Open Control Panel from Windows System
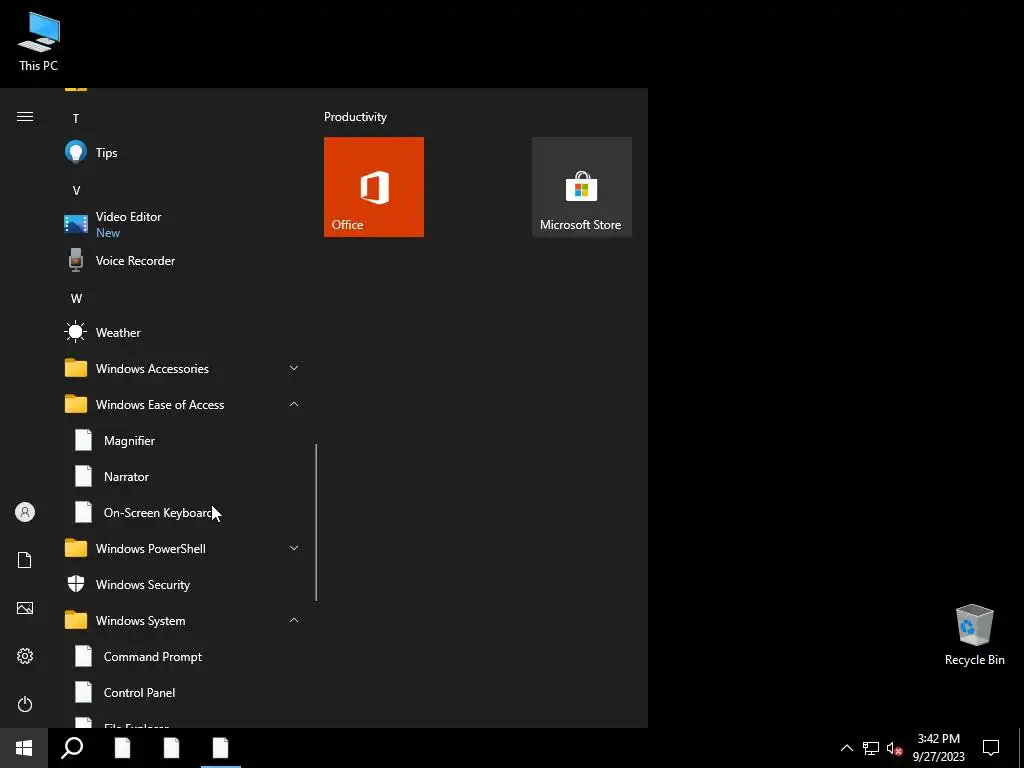The height and width of the screenshot is (768, 1024). click(183, 693)
